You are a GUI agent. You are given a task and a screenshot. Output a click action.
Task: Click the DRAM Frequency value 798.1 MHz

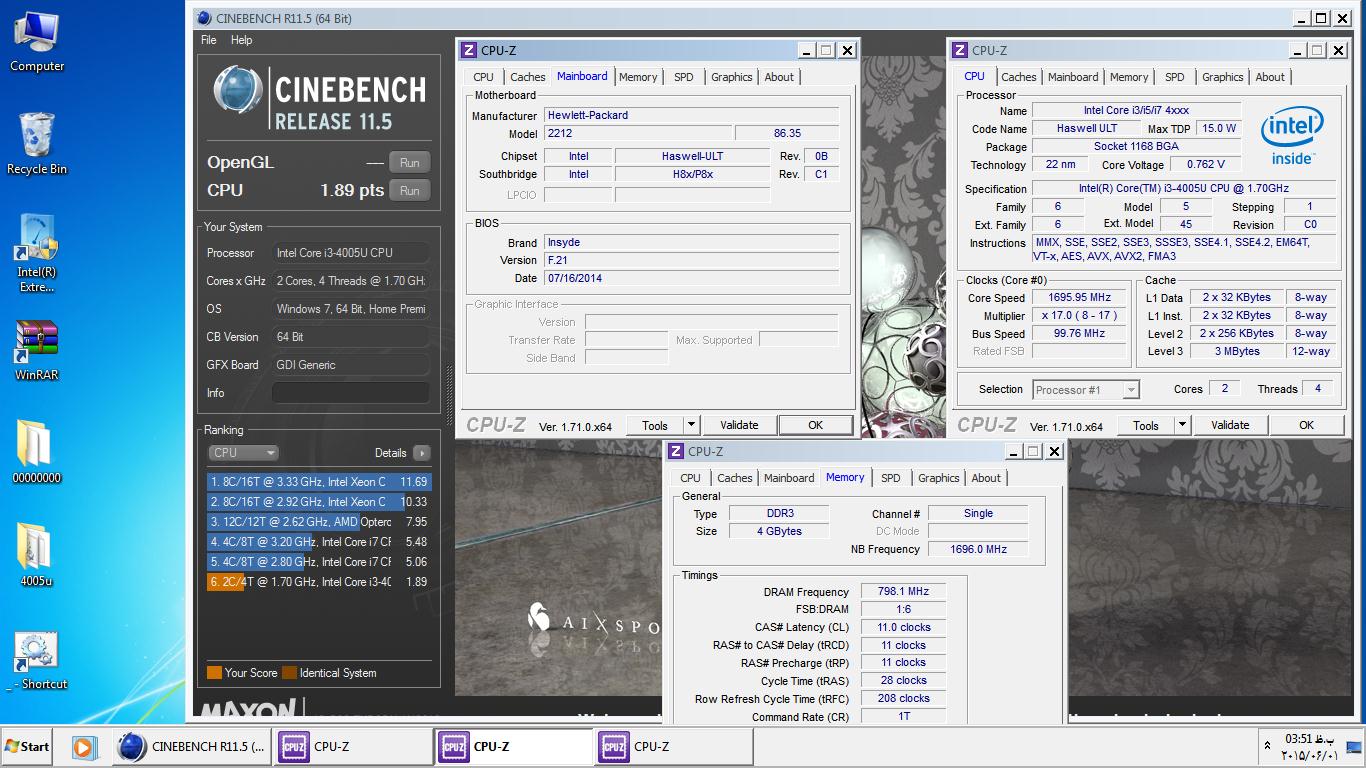[x=903, y=592]
